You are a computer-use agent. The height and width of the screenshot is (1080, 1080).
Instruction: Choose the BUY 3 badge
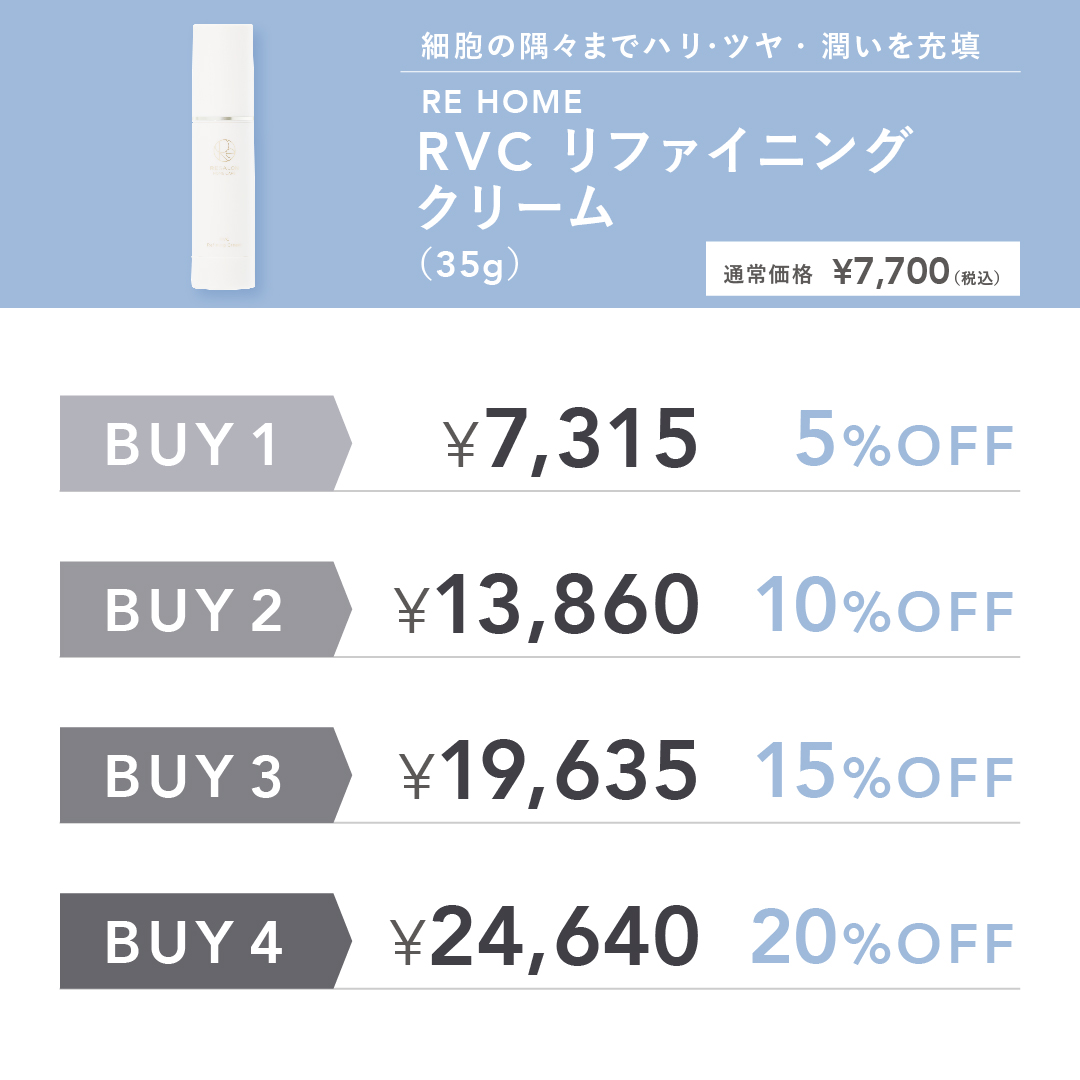(x=197, y=776)
